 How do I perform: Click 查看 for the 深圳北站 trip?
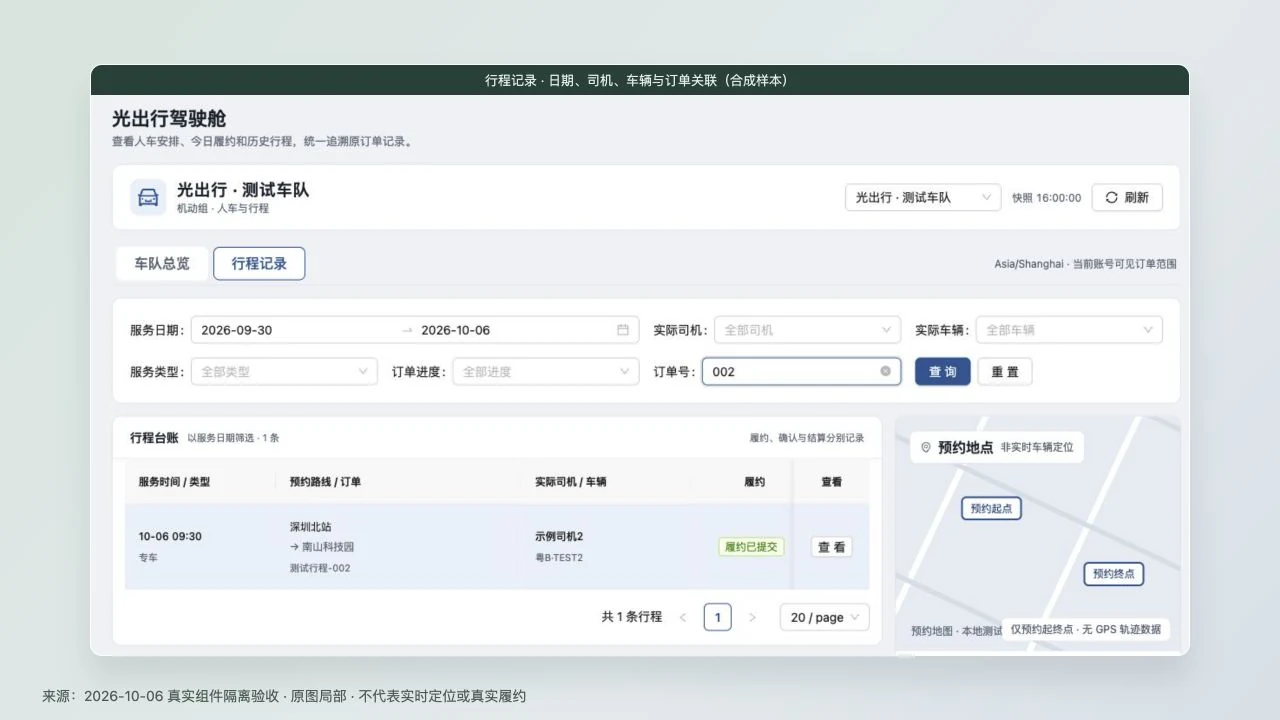click(832, 547)
